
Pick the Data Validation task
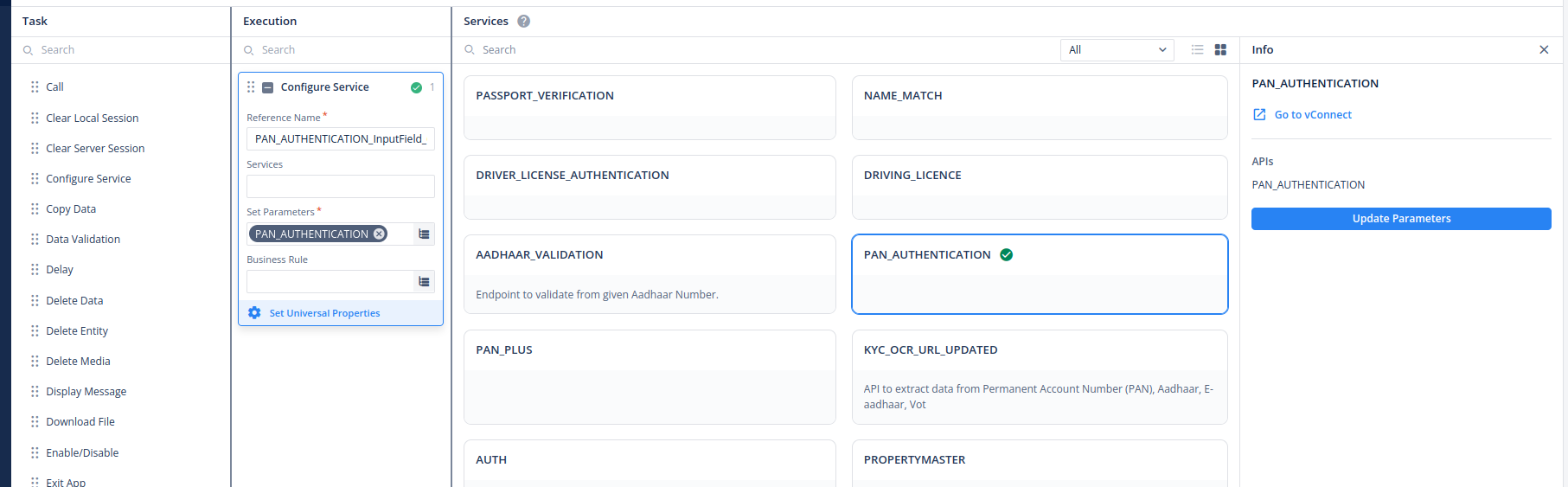(x=83, y=240)
